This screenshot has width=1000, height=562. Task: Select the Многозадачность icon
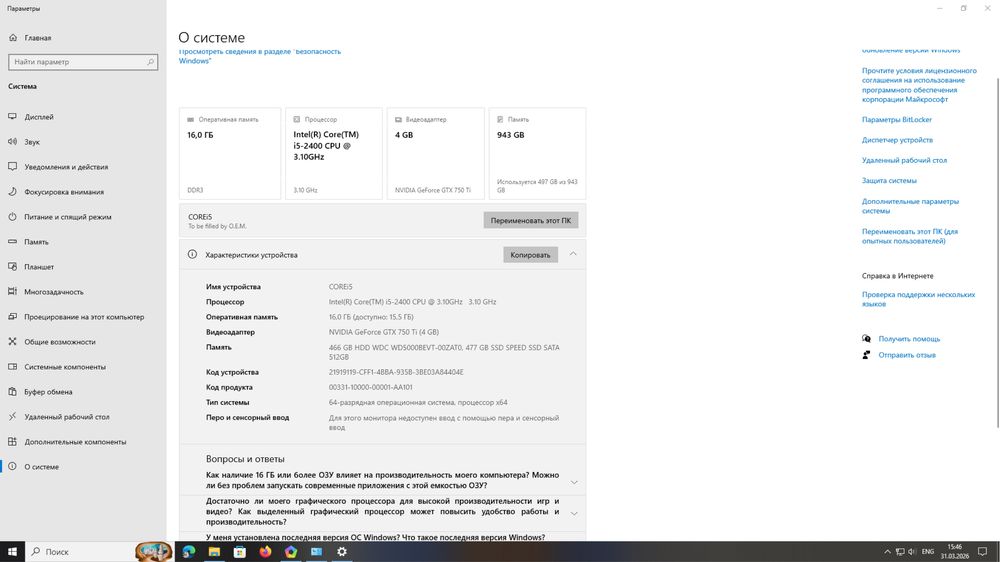pos(13,292)
